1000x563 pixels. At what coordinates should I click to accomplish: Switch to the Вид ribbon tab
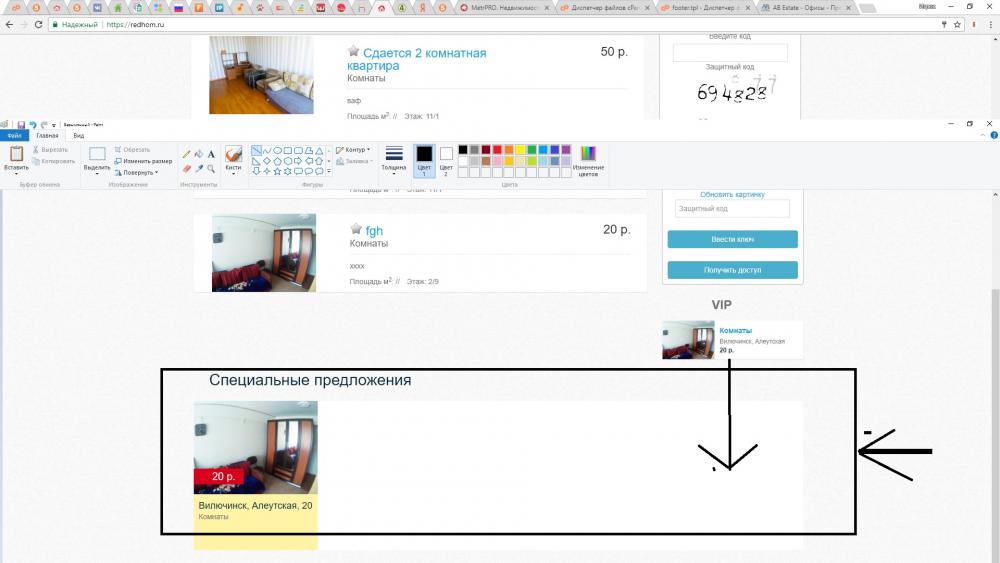pos(78,135)
